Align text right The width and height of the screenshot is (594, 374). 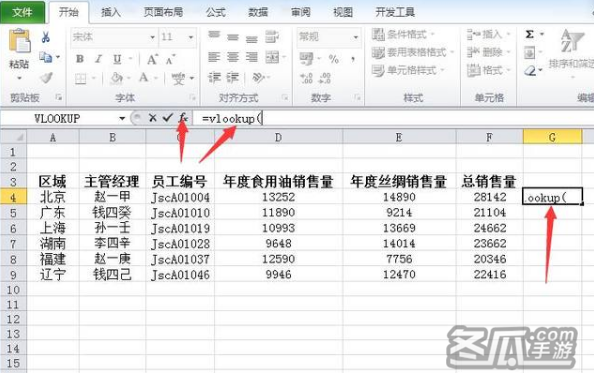coord(252,57)
